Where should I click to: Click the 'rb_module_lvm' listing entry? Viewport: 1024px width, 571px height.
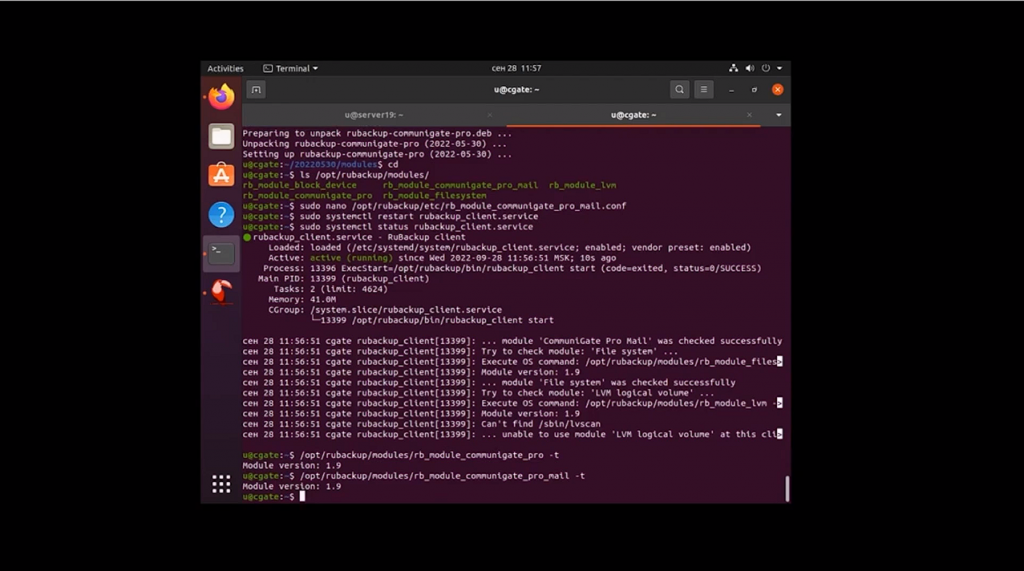[x=583, y=185]
